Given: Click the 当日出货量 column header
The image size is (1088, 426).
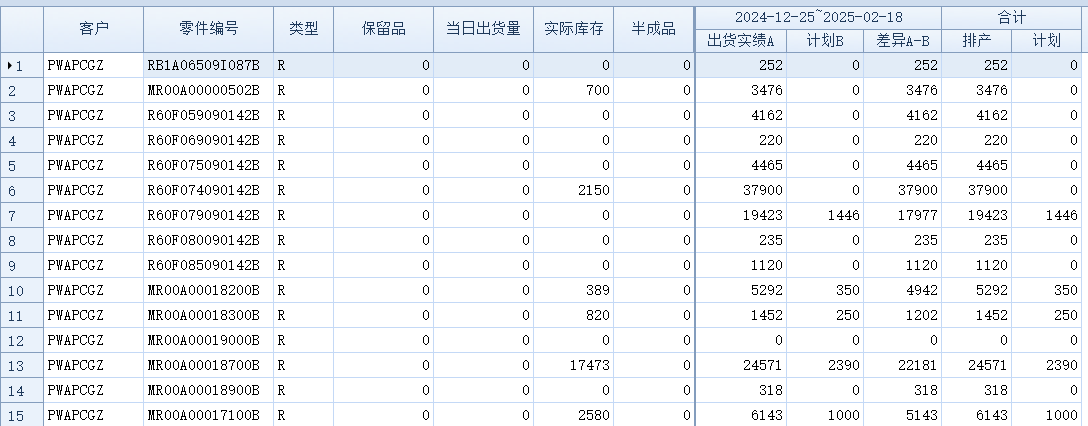Looking at the screenshot, I should click(483, 29).
